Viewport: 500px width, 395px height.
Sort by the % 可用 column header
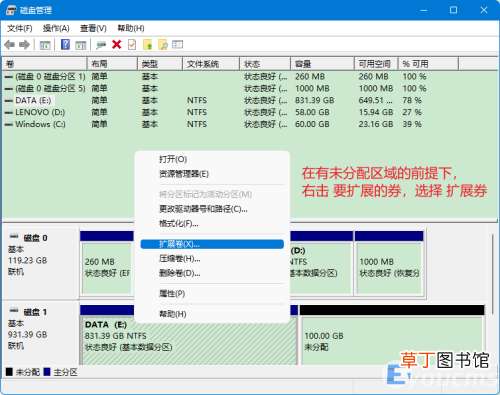pyautogui.click(x=428, y=64)
